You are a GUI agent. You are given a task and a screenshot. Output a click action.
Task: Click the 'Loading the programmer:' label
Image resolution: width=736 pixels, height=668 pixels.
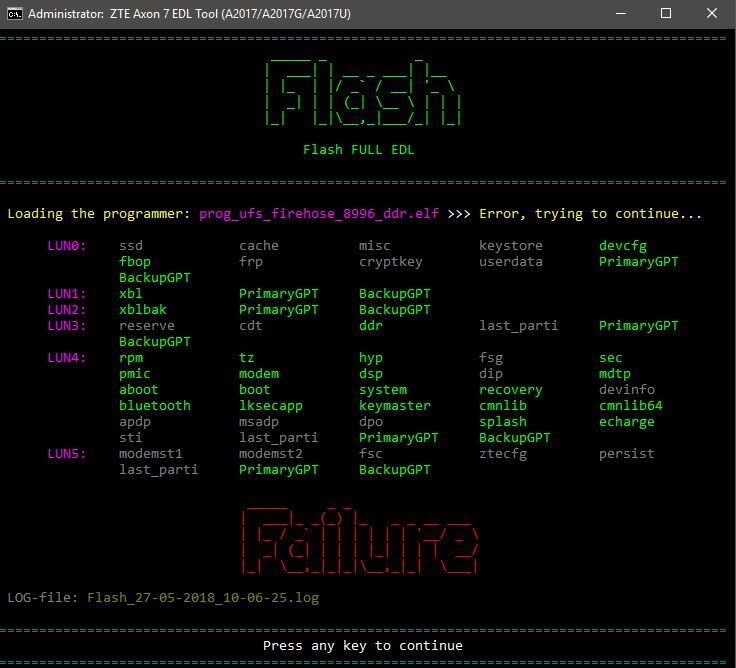[x=99, y=214]
